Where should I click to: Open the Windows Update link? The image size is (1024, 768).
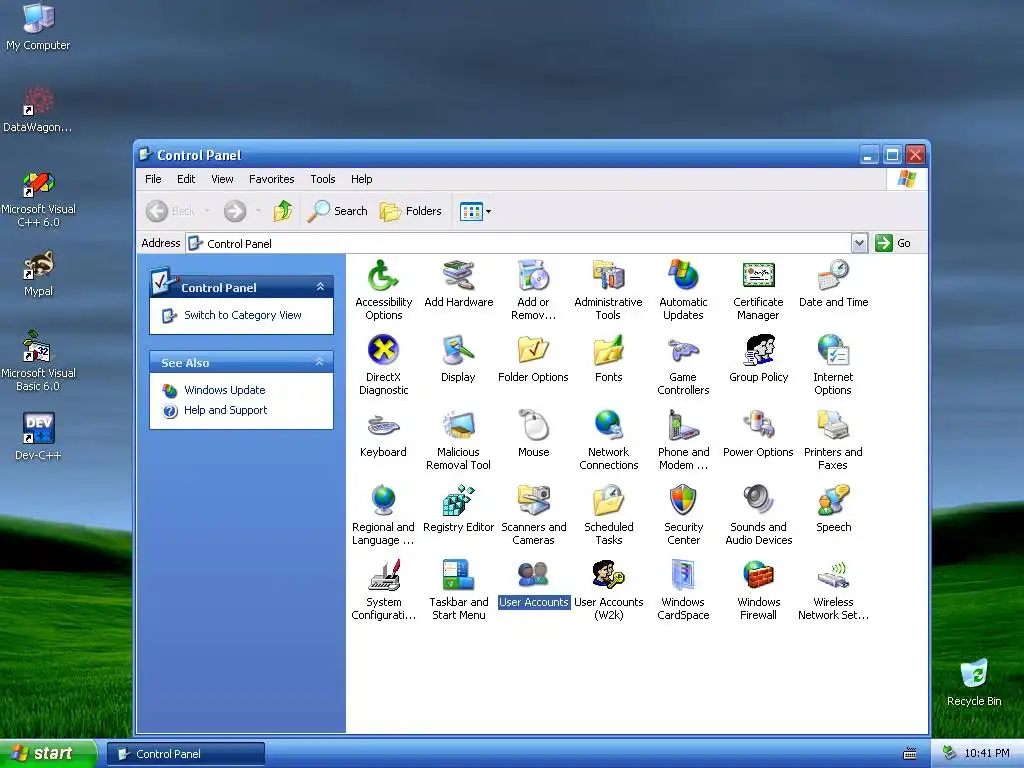225,390
